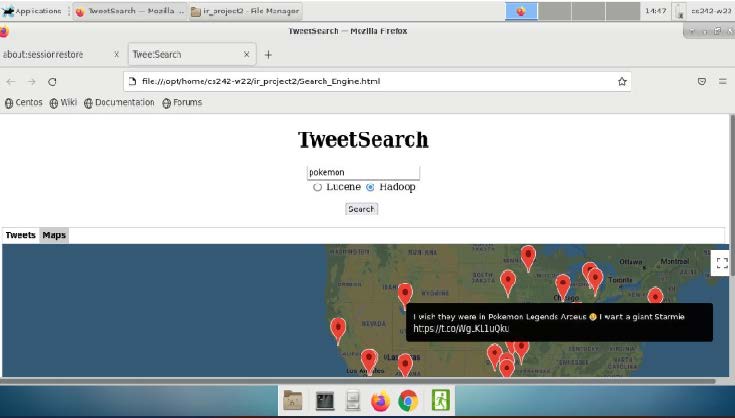Open the Applications menu in the top panel
735x418 pixels.
click(32, 11)
